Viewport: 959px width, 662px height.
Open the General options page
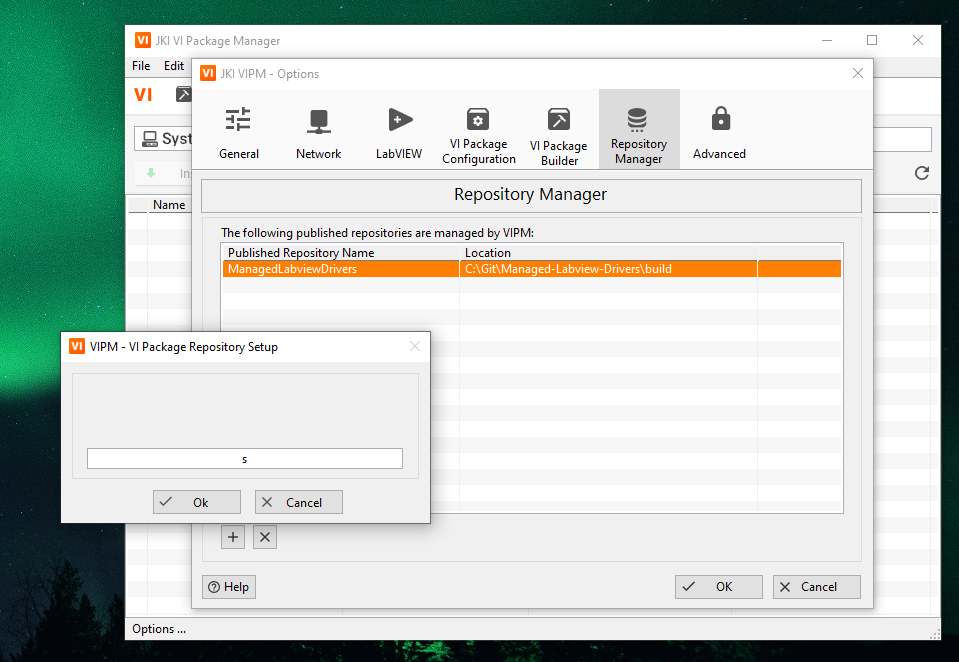click(x=239, y=132)
